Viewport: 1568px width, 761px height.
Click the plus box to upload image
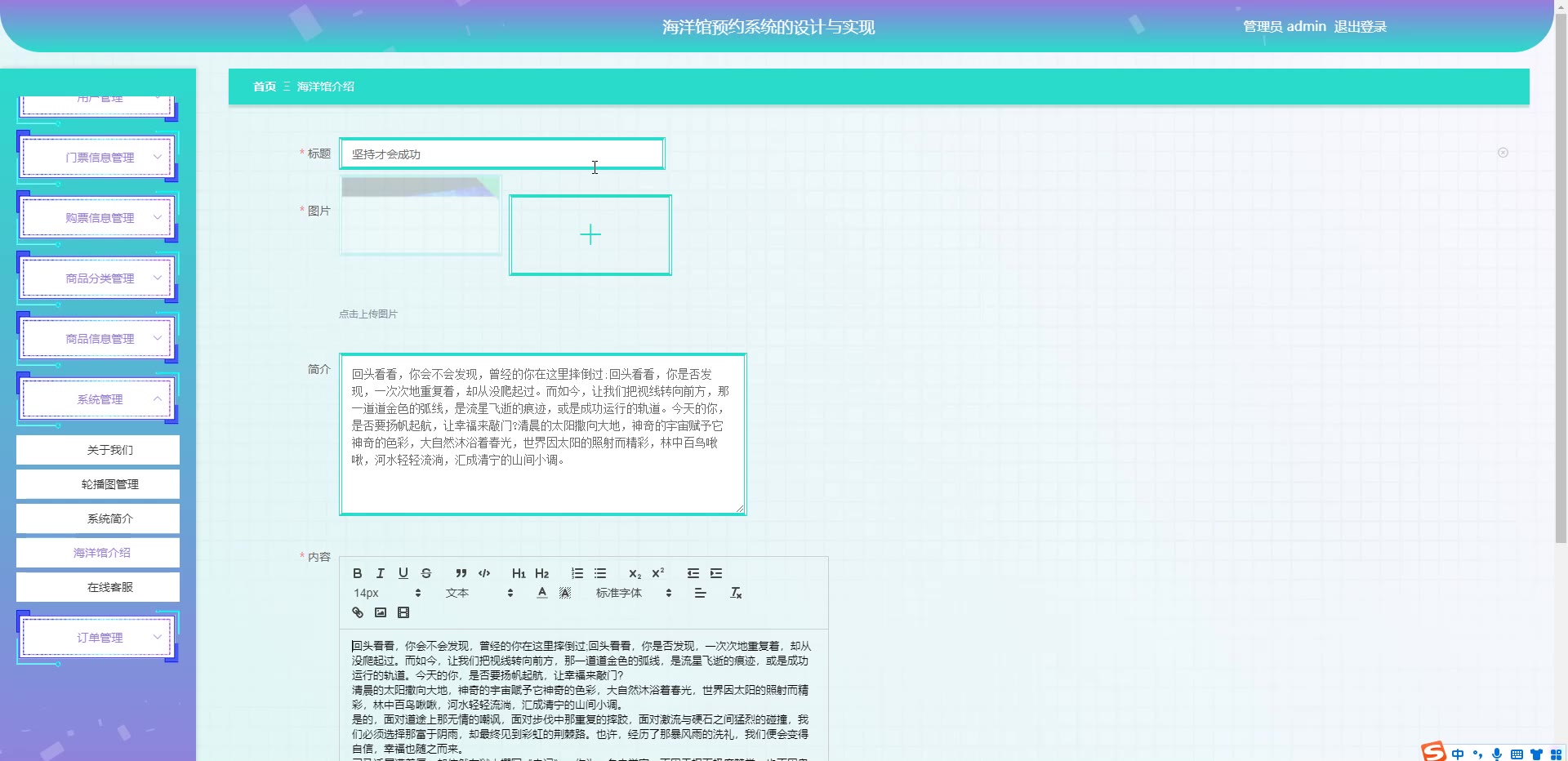pyautogui.click(x=590, y=235)
